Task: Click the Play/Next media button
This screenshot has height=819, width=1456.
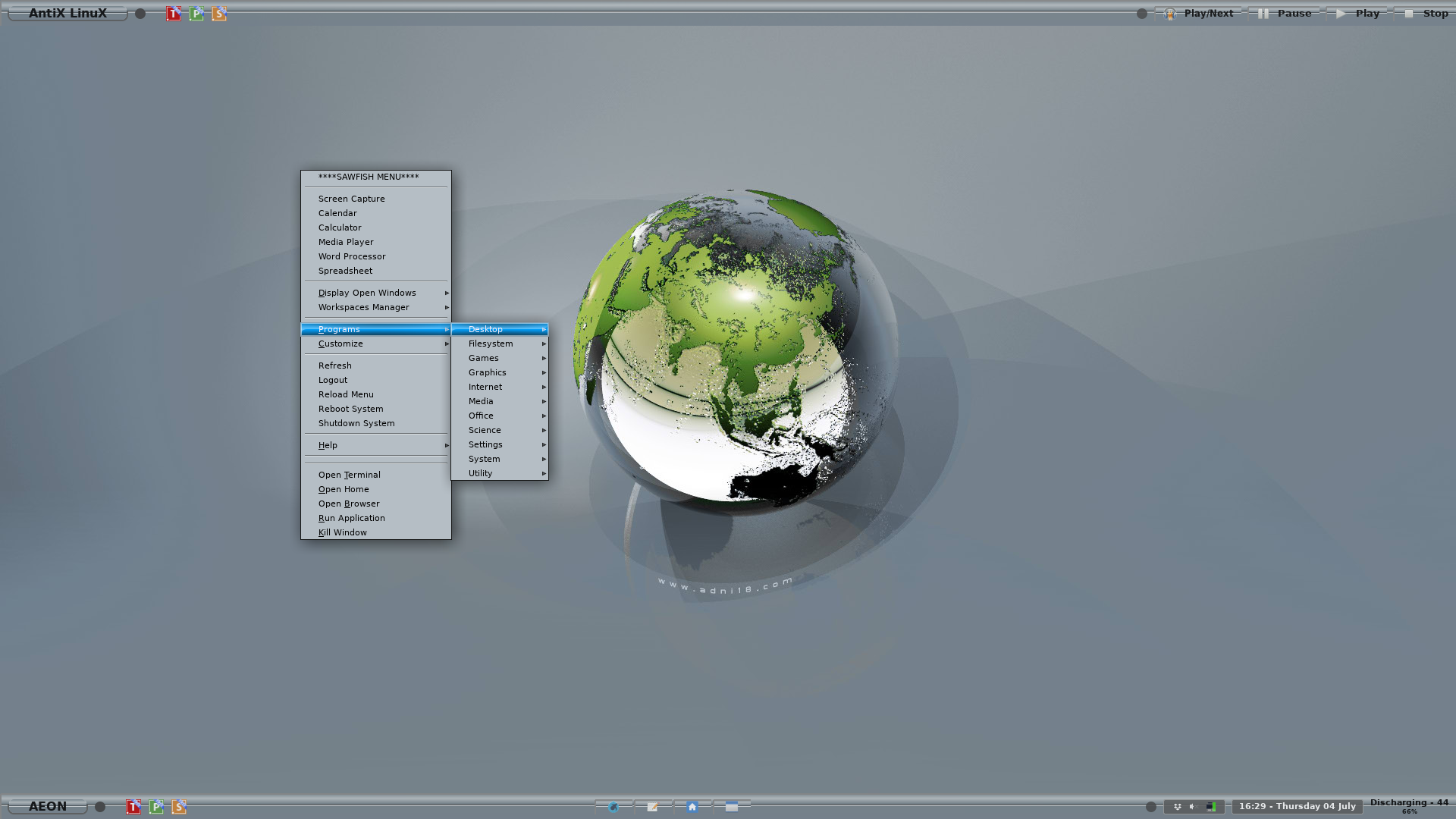Action: pos(1199,14)
